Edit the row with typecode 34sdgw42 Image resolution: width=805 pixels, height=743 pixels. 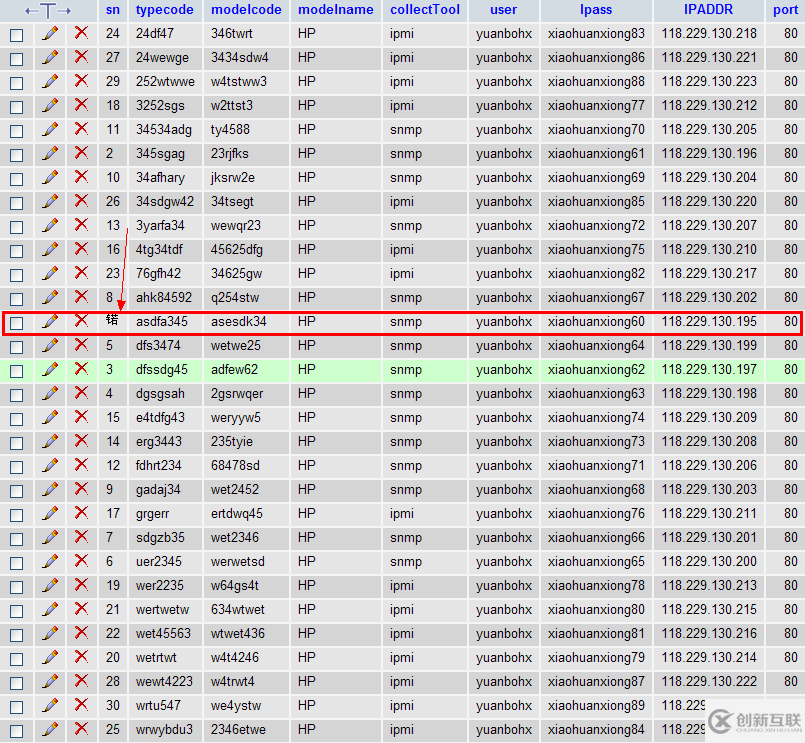(x=50, y=201)
